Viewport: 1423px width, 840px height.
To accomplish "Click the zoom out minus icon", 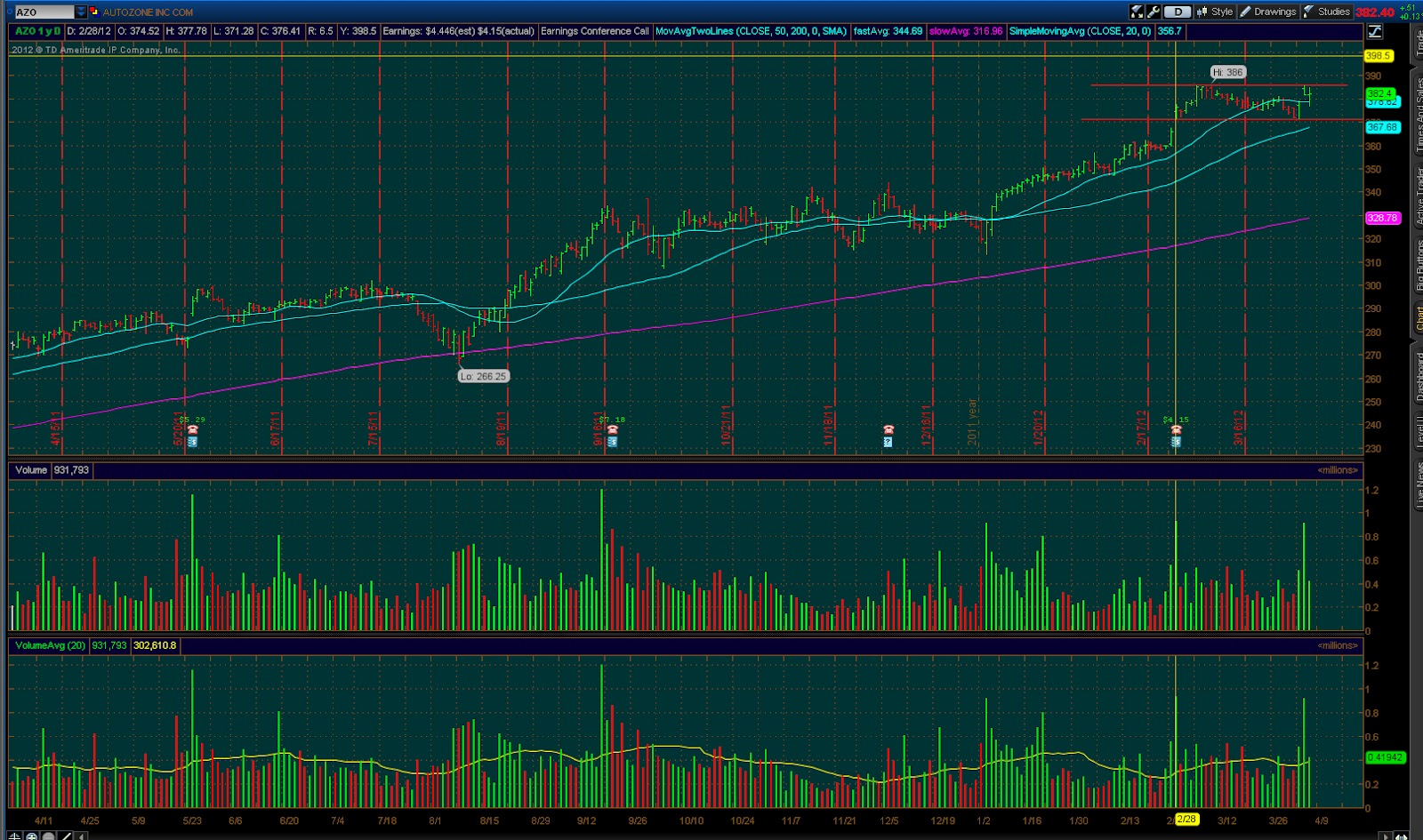I will coord(48,836).
